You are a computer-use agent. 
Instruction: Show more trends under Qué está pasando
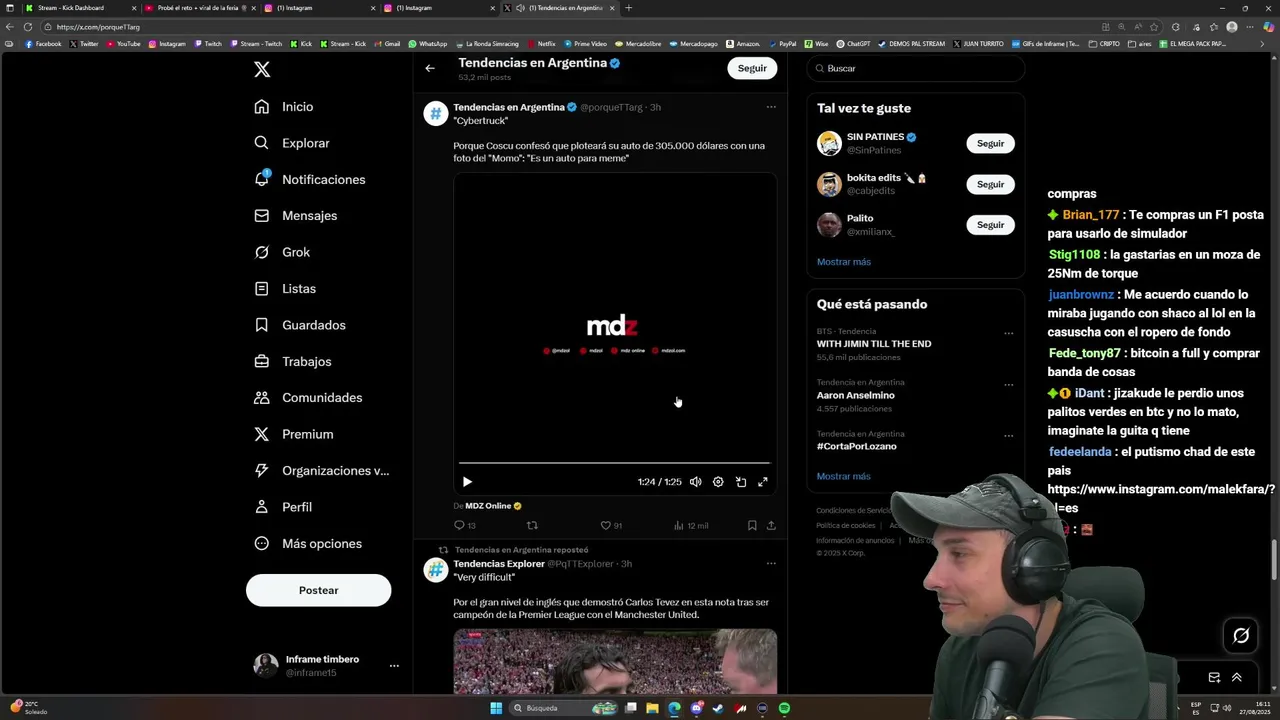[x=844, y=476]
